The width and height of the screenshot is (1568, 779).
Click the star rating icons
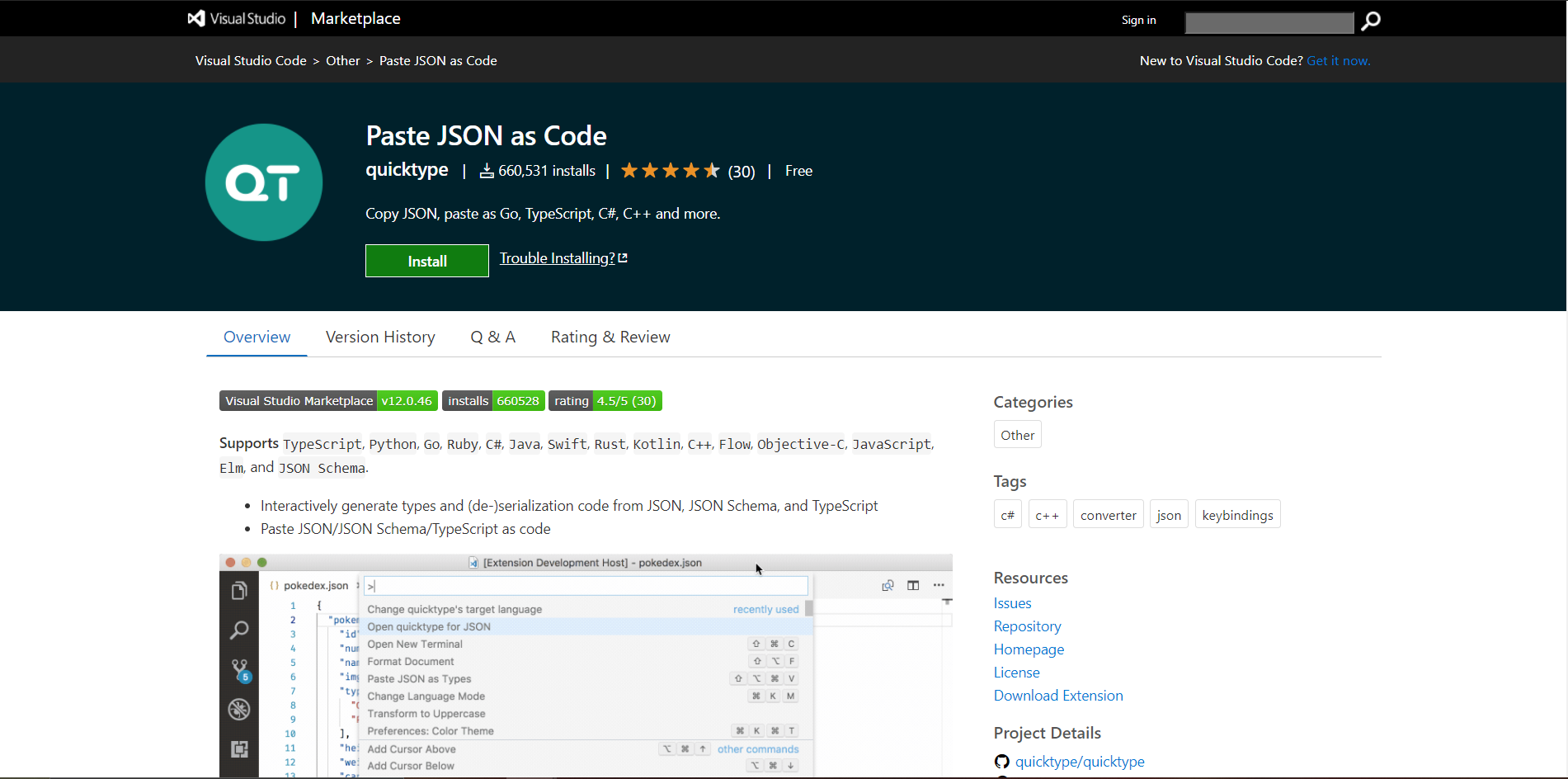click(x=671, y=171)
